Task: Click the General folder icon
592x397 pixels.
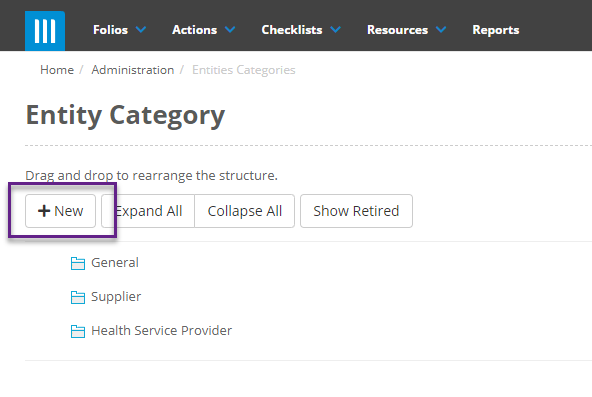Action: coord(78,263)
